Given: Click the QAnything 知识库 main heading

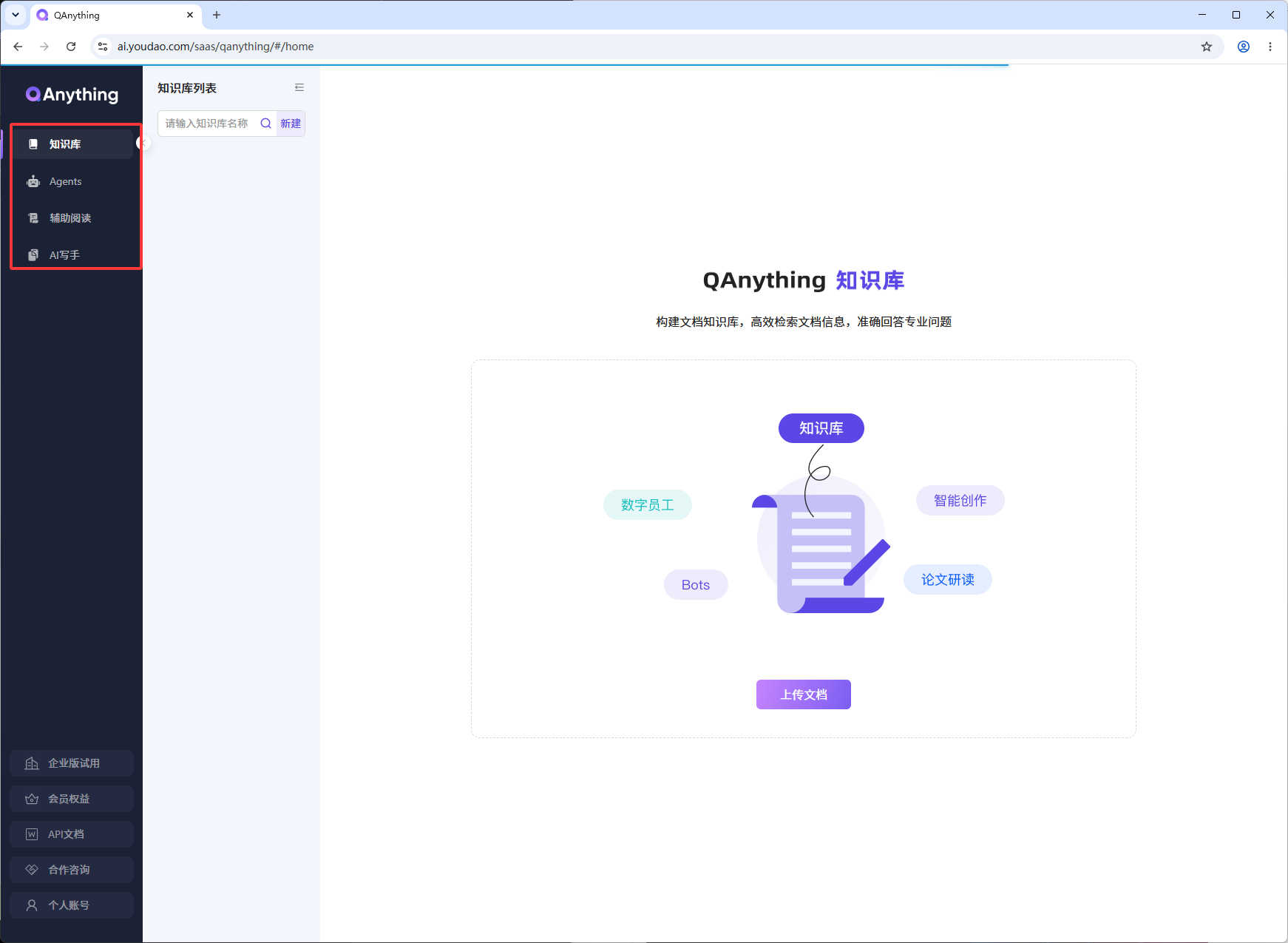Looking at the screenshot, I should point(804,280).
